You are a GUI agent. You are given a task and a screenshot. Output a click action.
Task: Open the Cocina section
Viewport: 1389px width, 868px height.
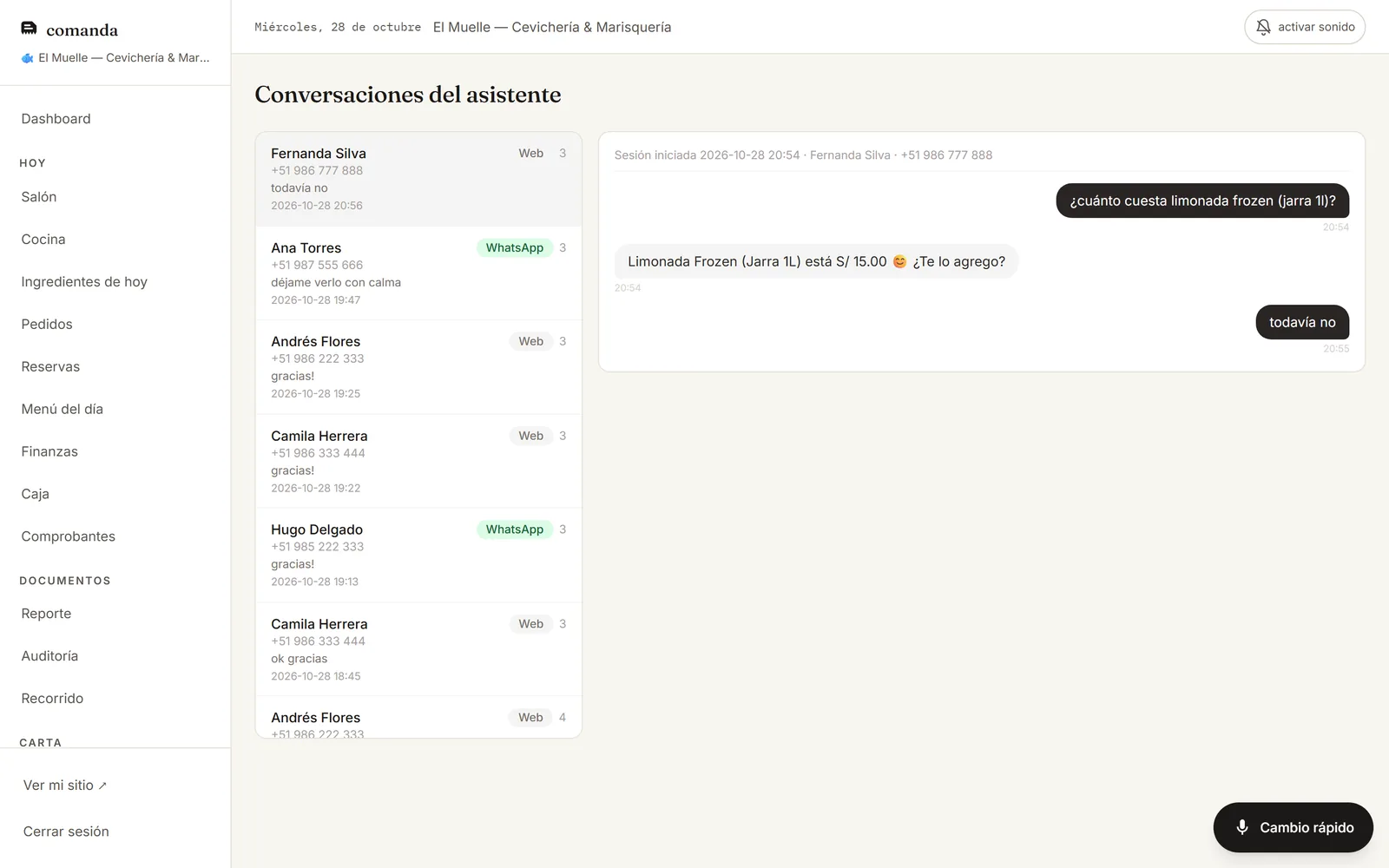(x=43, y=240)
